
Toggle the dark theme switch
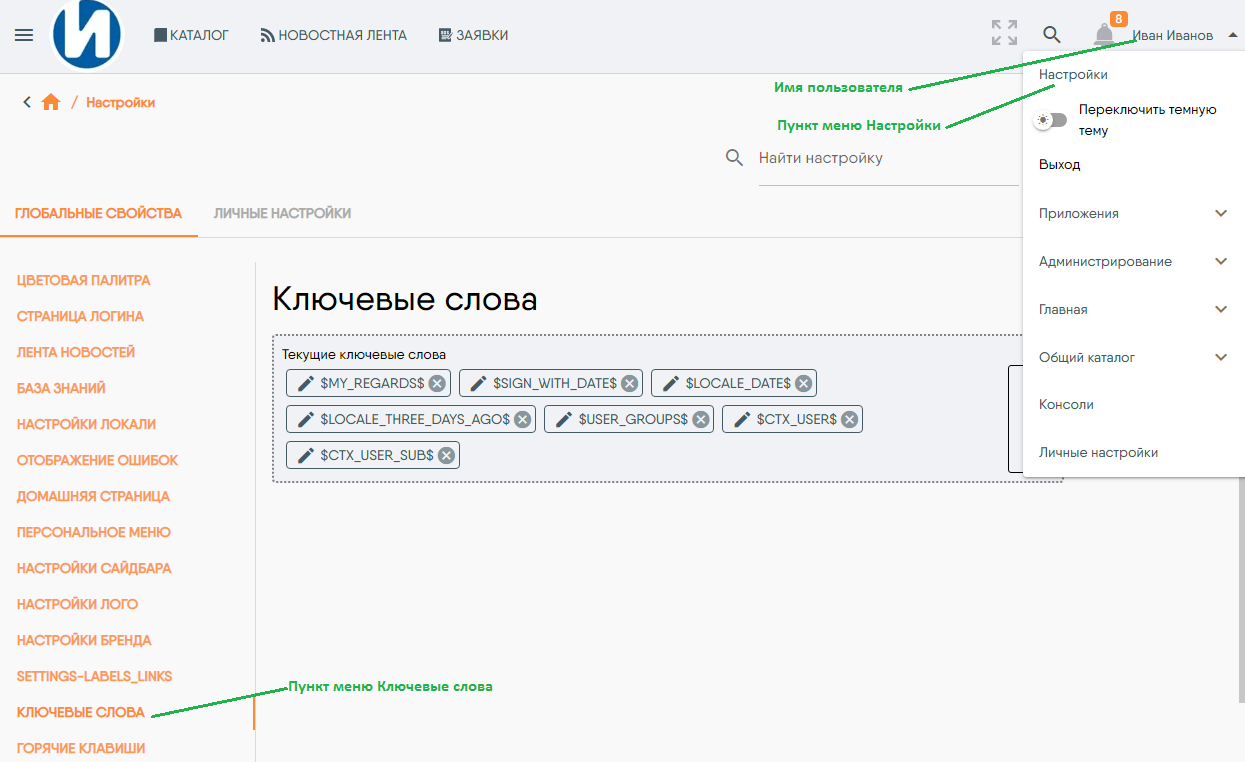pos(1051,120)
